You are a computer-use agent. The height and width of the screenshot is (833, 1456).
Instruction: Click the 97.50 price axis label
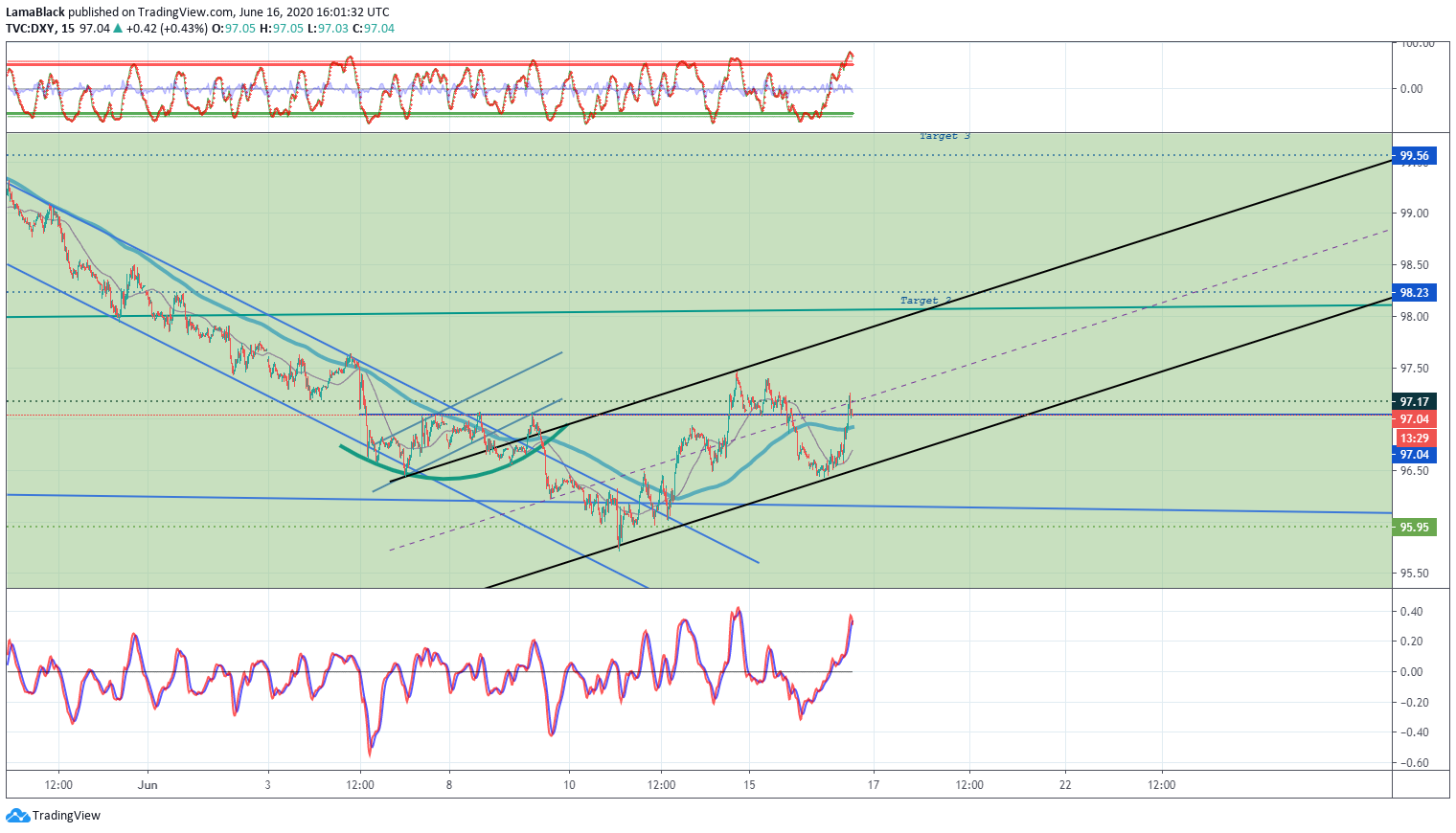click(x=1415, y=369)
